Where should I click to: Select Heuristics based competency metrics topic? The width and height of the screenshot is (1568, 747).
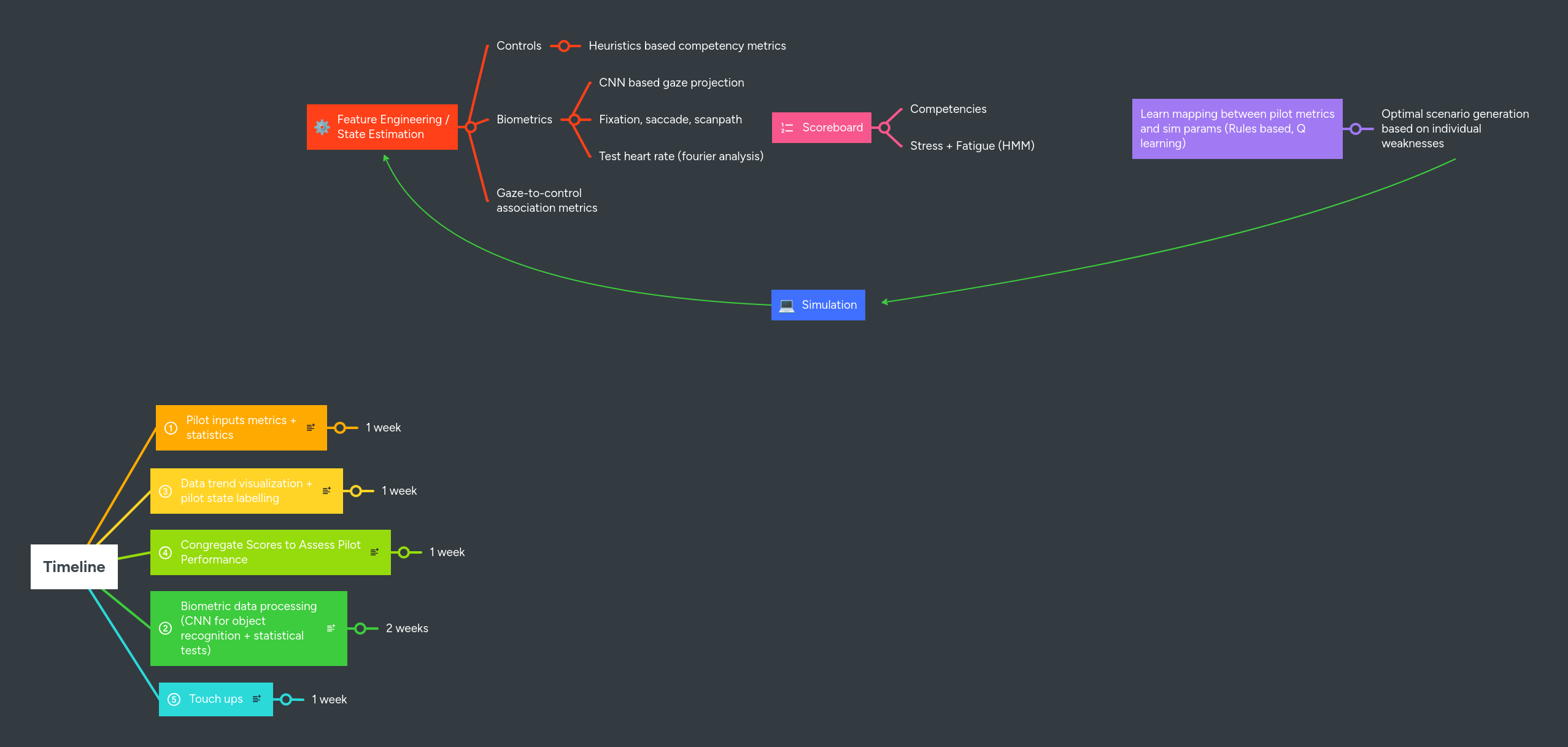click(687, 46)
